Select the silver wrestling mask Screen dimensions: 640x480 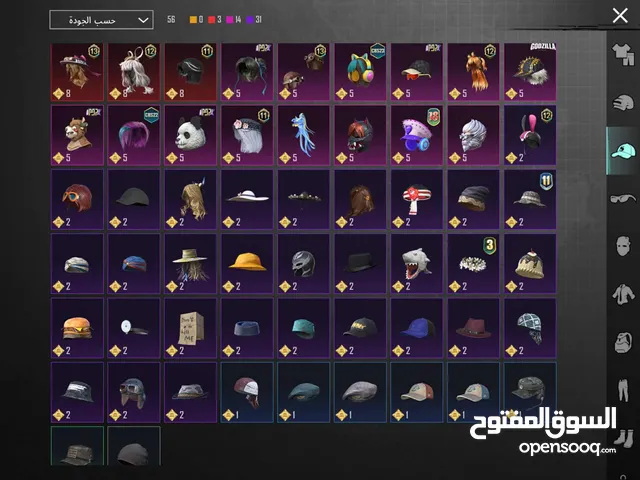pyautogui.click(x=303, y=264)
